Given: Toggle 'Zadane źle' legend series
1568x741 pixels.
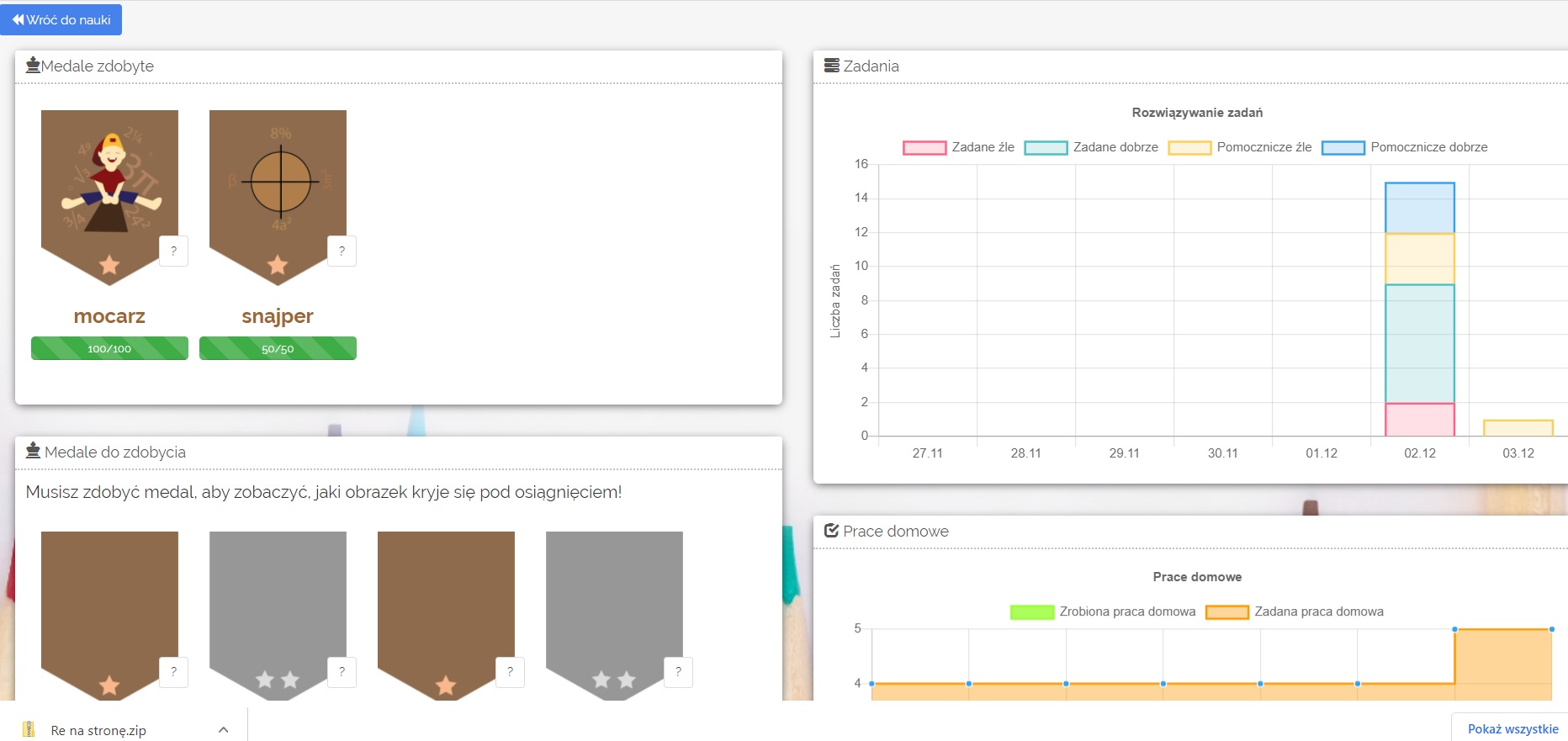Looking at the screenshot, I should [958, 148].
